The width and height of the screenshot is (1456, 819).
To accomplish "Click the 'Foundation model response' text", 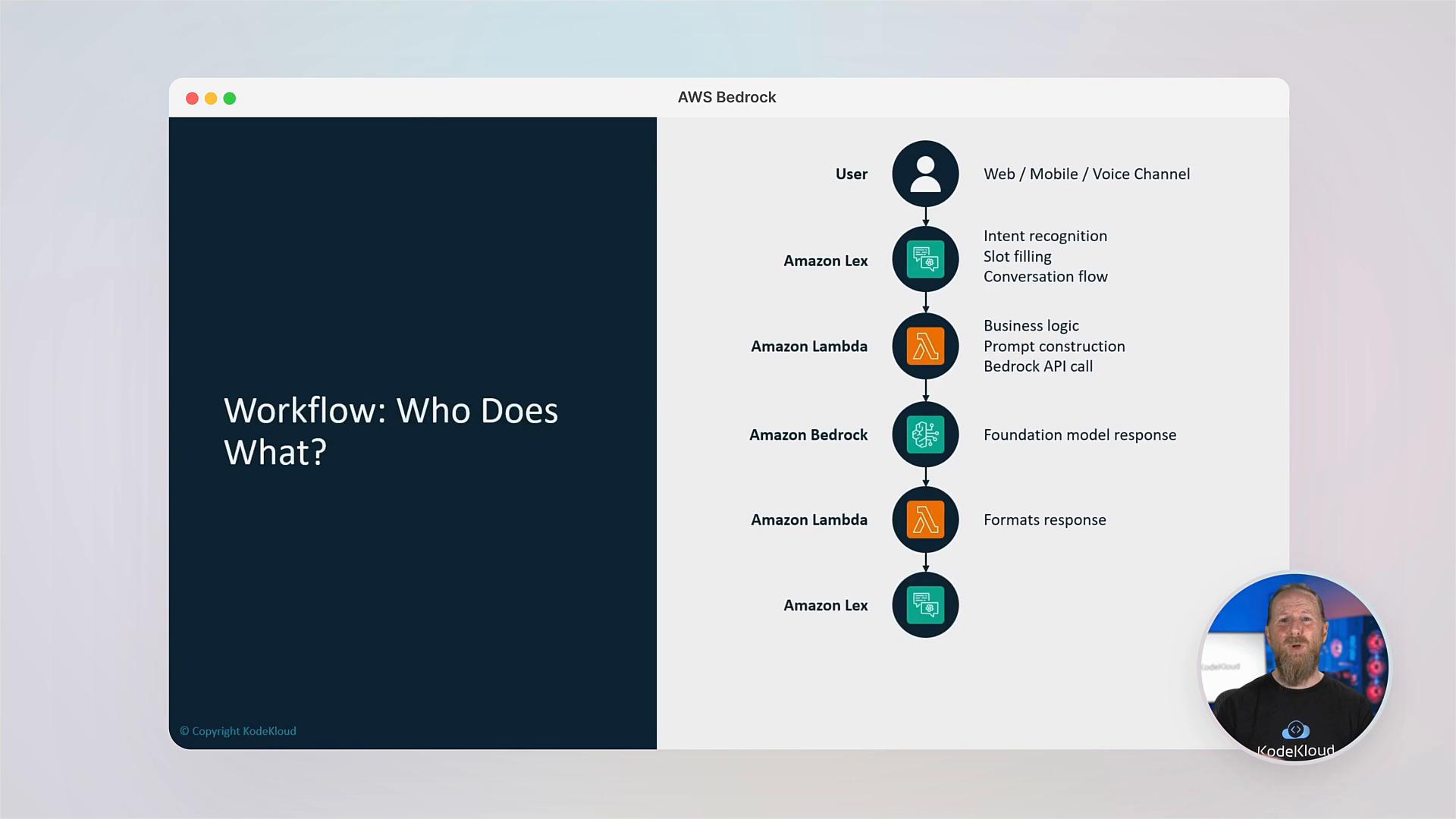I will pos(1080,435).
